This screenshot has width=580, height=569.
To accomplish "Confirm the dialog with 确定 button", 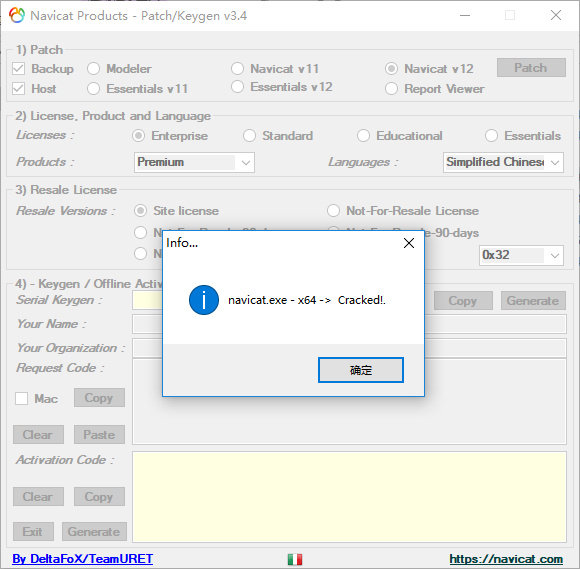I will tap(361, 370).
